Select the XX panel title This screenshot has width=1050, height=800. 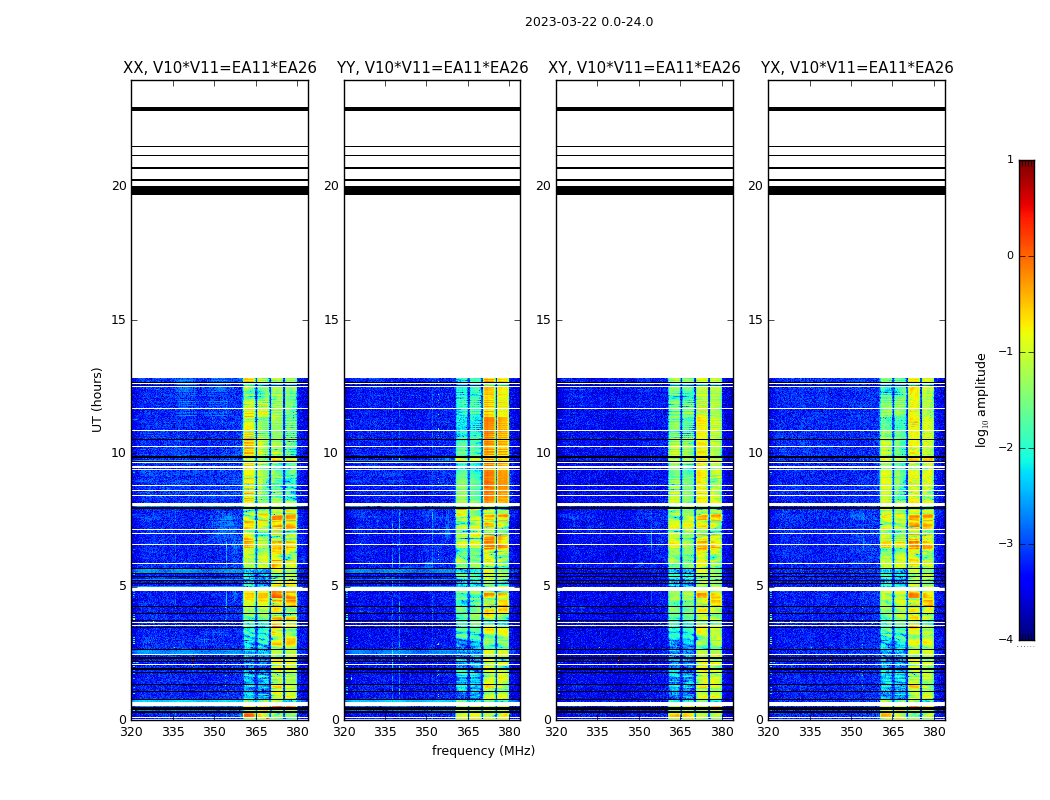[220, 68]
